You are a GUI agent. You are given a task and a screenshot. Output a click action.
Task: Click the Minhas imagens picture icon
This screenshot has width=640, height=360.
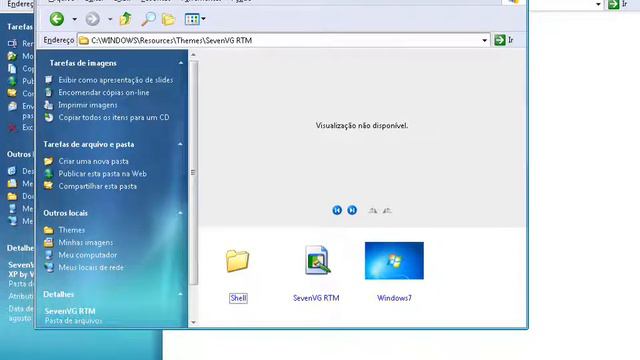49,242
